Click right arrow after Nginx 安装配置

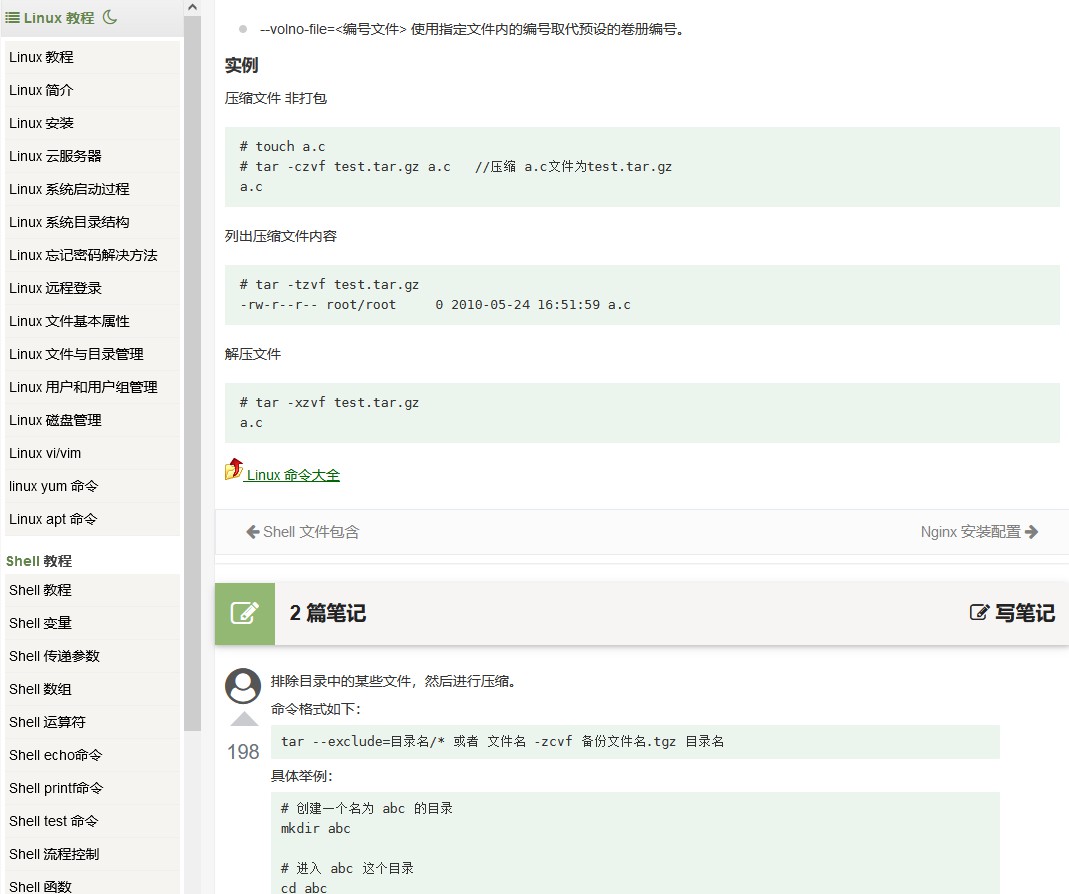click(1032, 531)
